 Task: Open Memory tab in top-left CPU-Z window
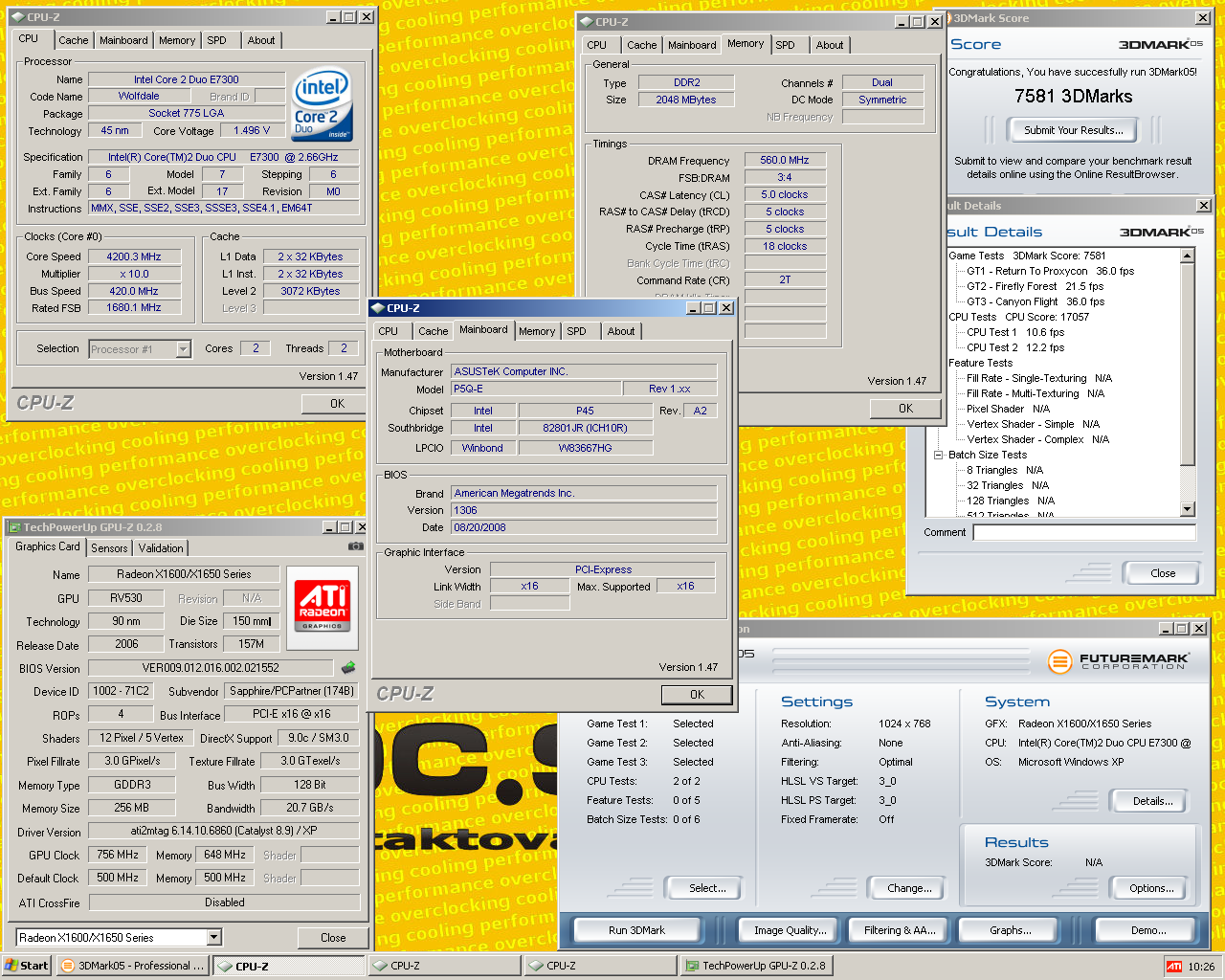click(177, 40)
